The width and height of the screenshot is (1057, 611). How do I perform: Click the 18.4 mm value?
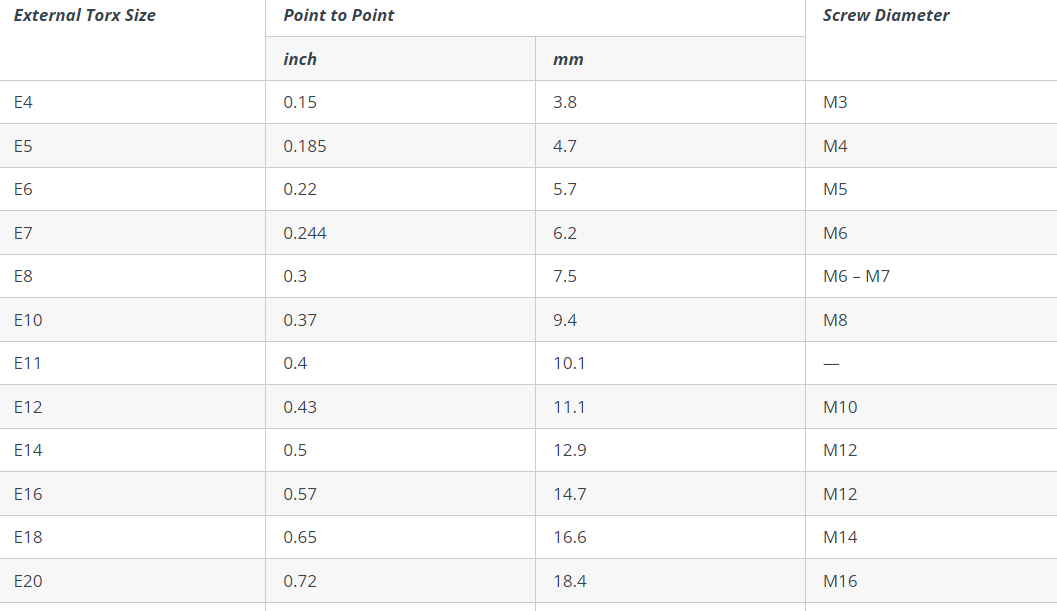tap(570, 581)
